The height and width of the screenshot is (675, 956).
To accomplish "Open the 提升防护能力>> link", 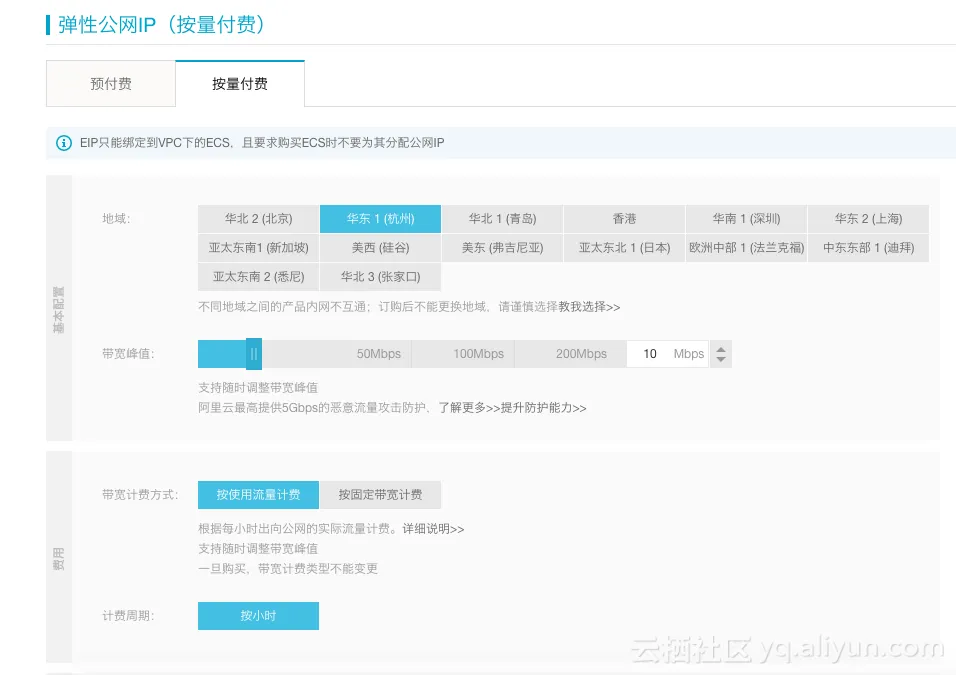I will pyautogui.click(x=543, y=408).
